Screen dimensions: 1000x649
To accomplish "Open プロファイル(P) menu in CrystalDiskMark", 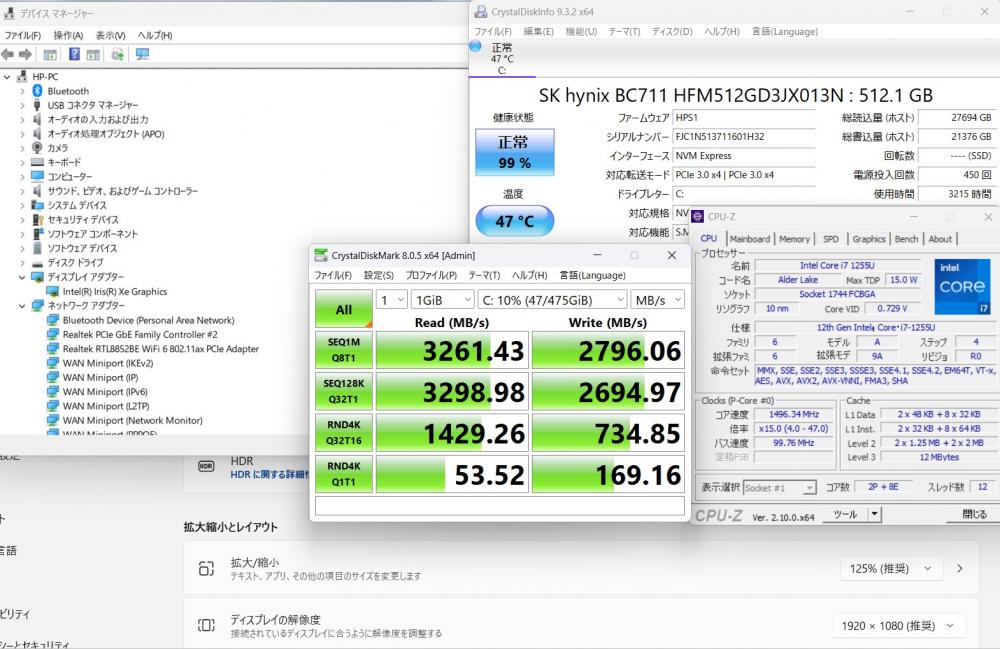I will click(431, 275).
